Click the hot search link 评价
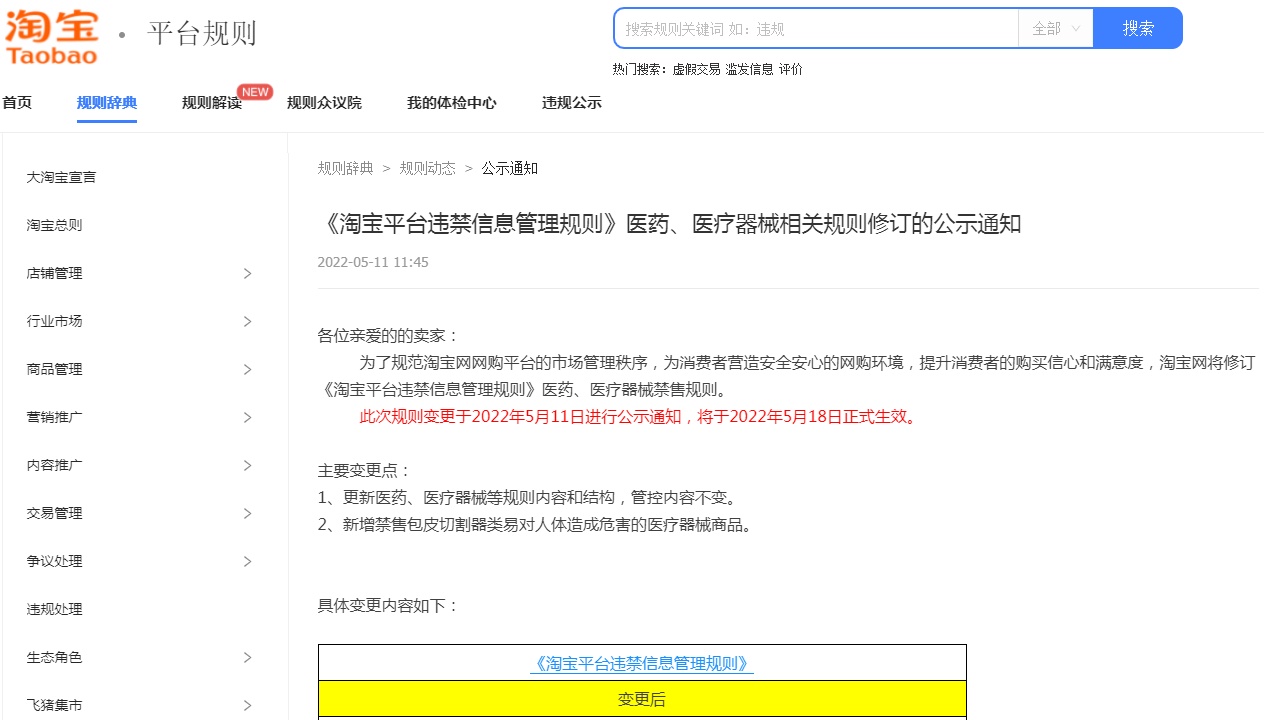Viewport: 1264px width, 720px height. pos(790,69)
